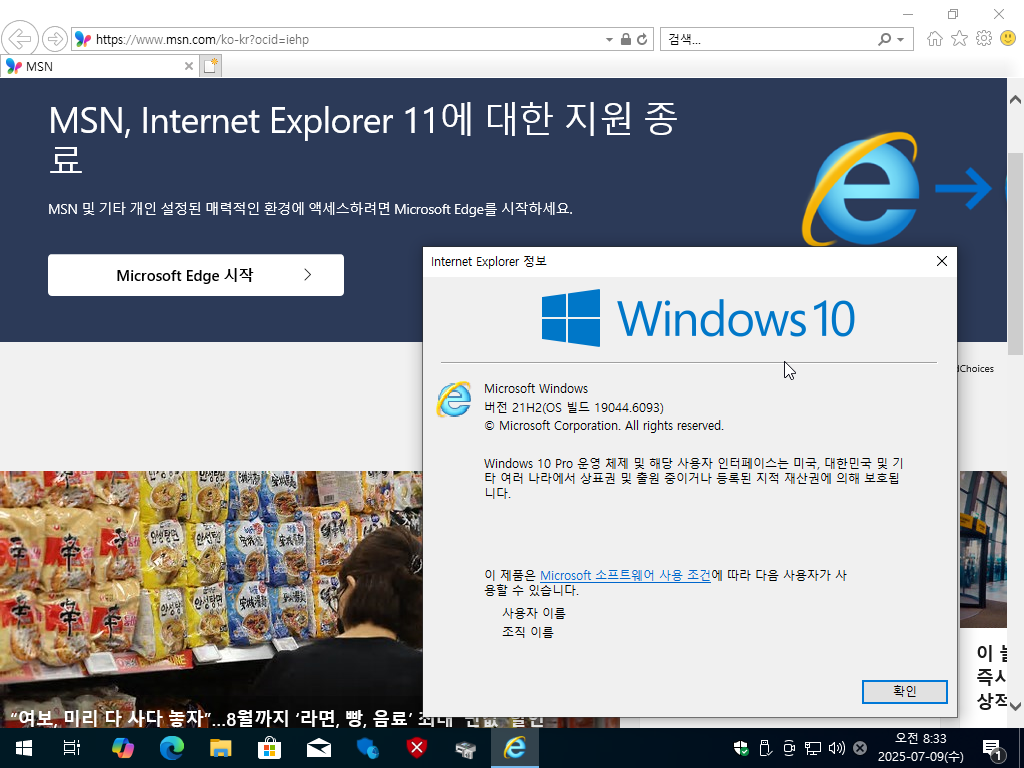Open the Windows Start menu
This screenshot has width=1024, height=768.
point(24,748)
